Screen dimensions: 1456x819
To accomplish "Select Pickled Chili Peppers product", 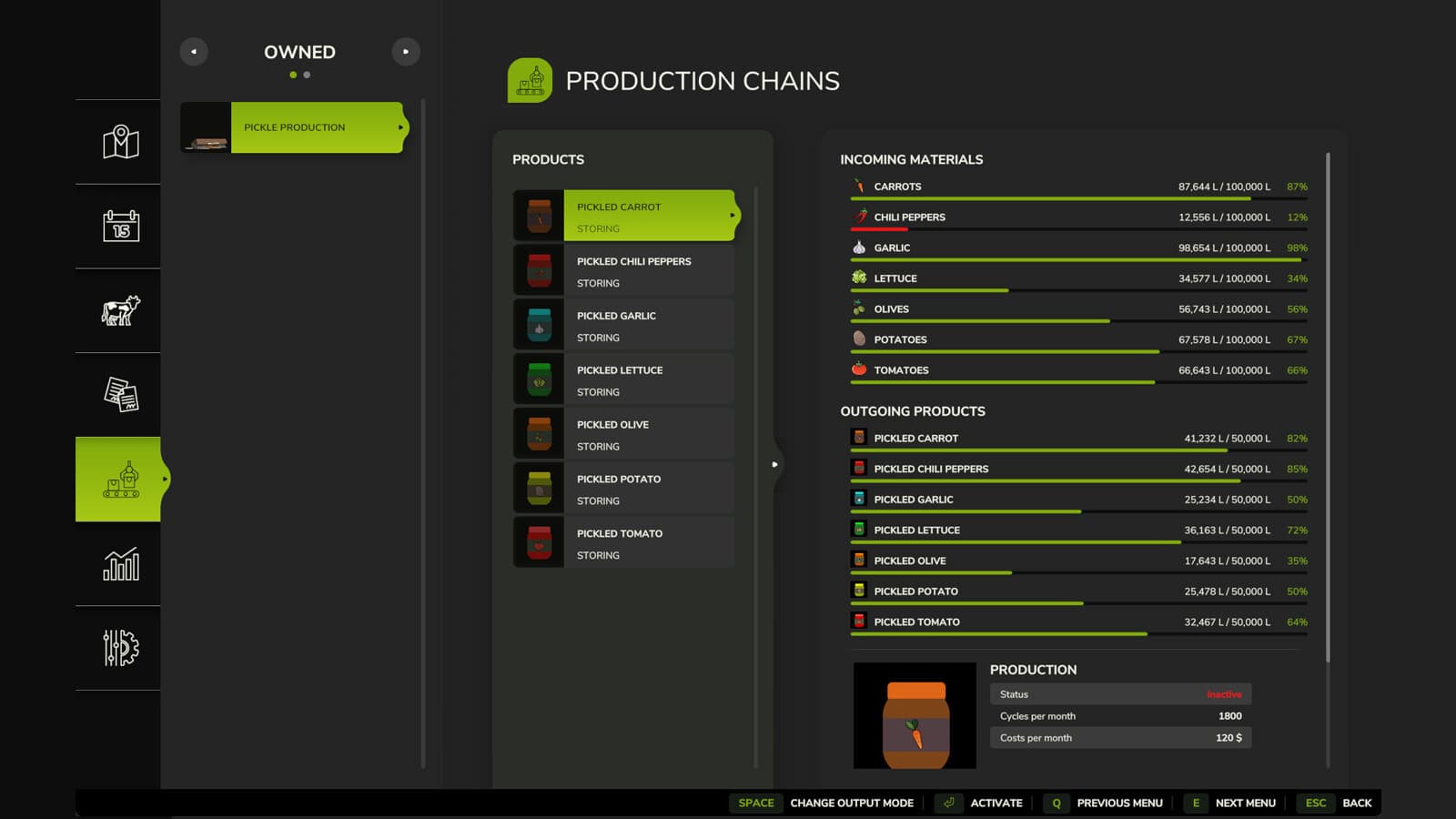I will point(623,269).
